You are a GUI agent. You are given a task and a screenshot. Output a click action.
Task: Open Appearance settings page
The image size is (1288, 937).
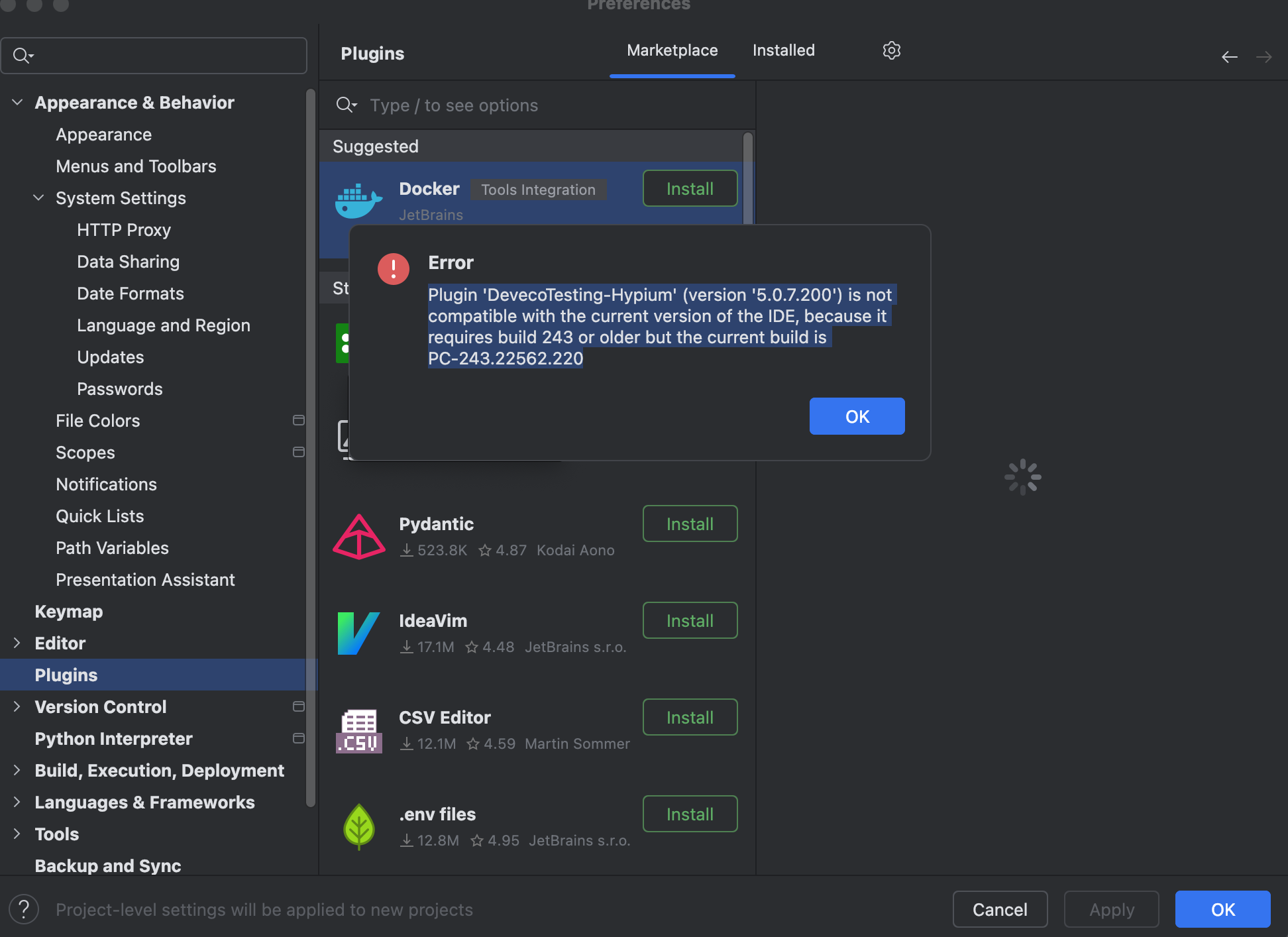(x=103, y=134)
